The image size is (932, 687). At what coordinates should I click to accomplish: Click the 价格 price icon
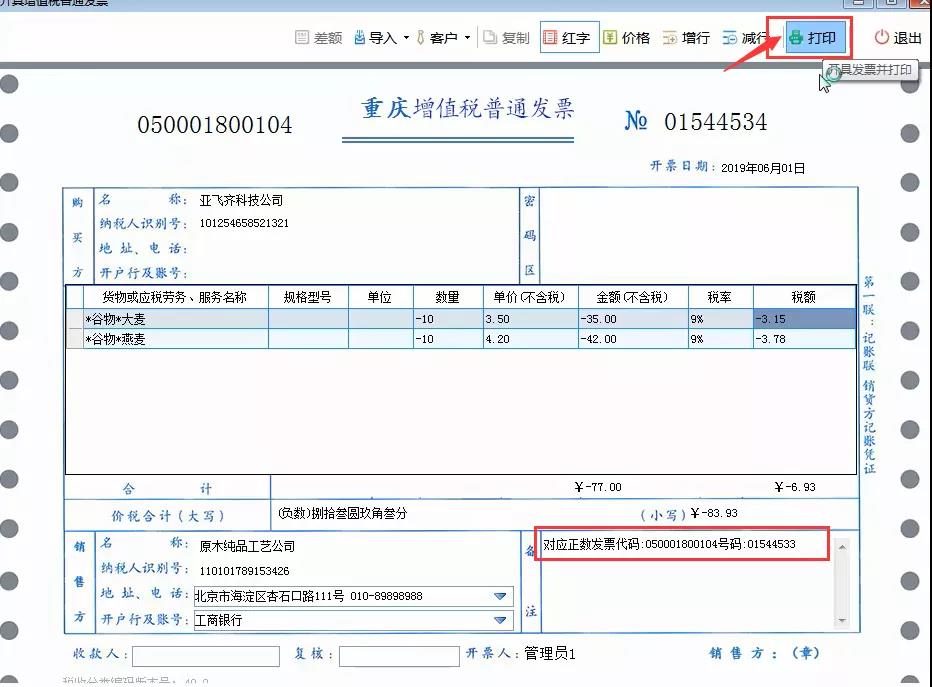(628, 37)
